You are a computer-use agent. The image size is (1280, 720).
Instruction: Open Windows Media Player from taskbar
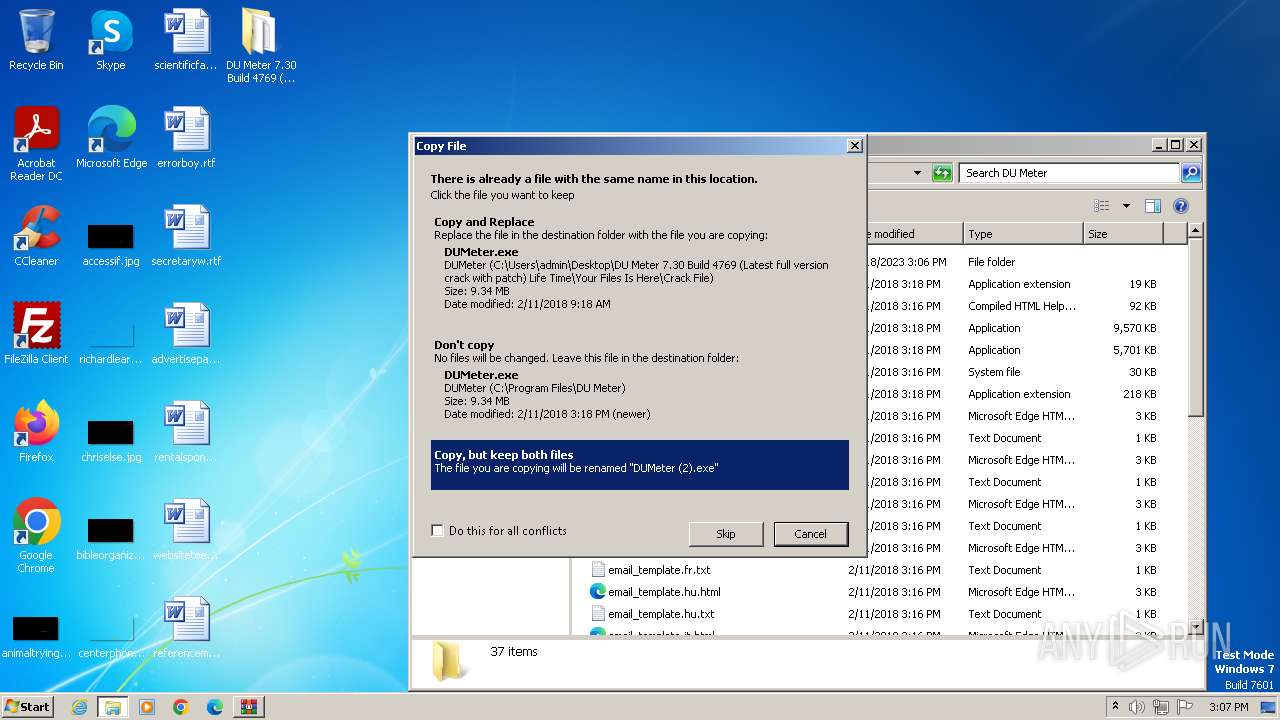tap(147, 707)
